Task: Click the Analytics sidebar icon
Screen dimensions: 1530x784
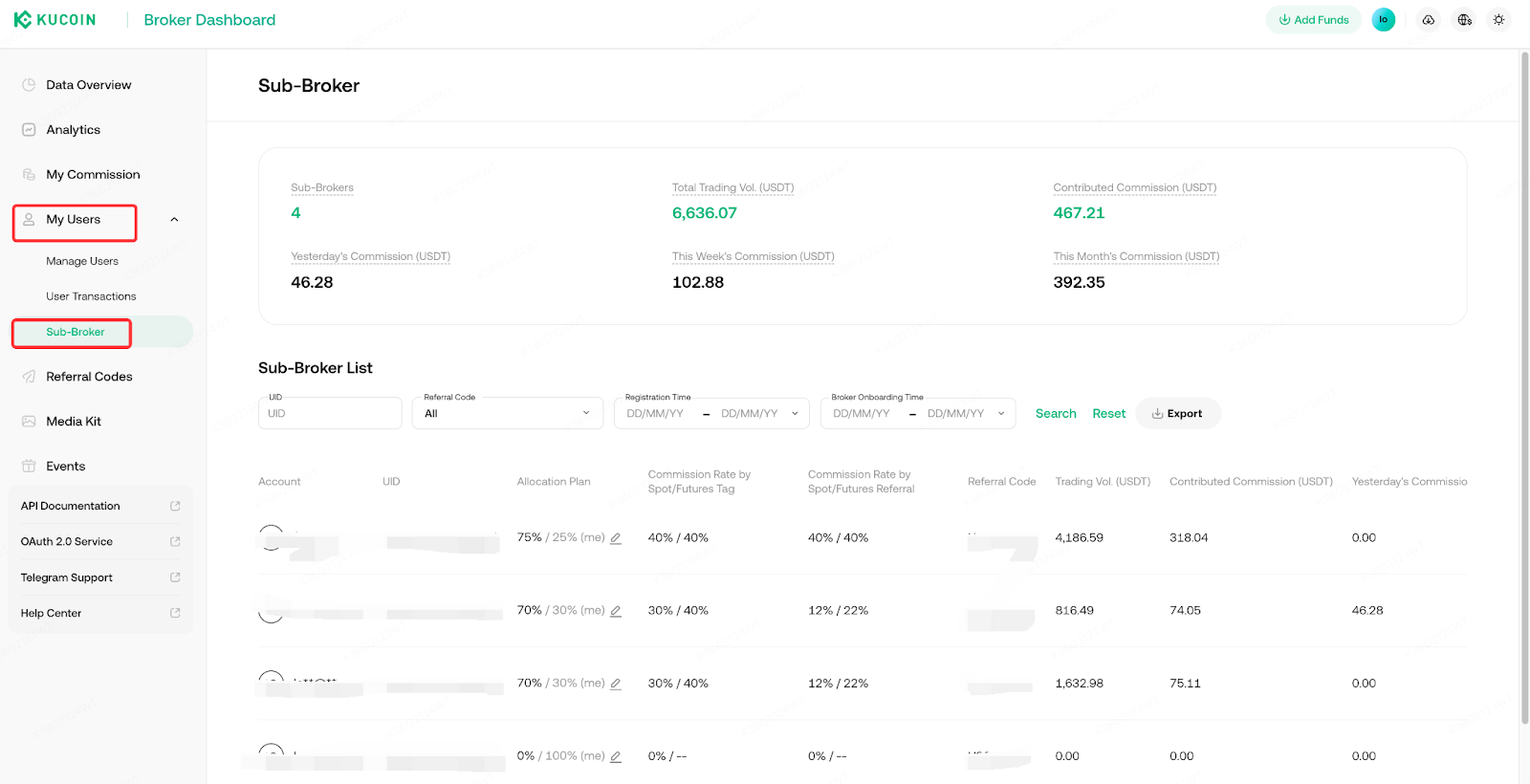Action: (x=29, y=130)
